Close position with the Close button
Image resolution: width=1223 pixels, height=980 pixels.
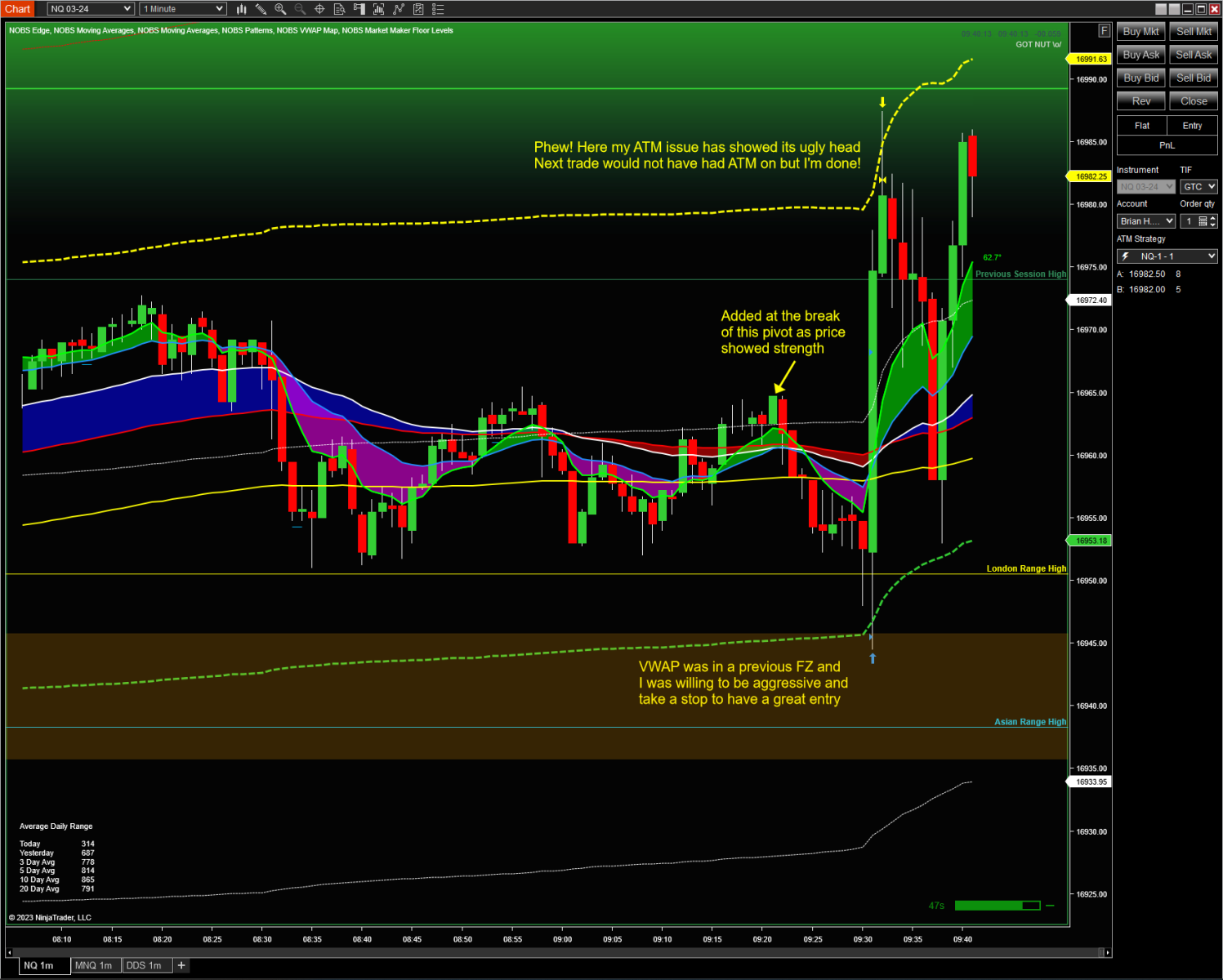coord(1194,101)
